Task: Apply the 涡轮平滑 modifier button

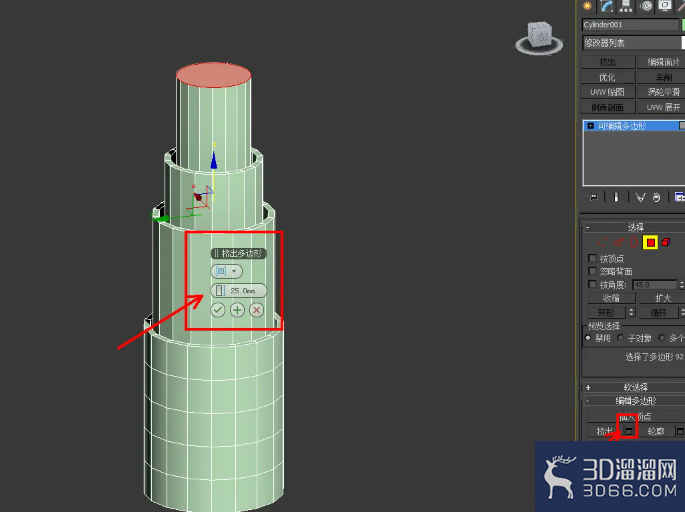Action: (x=661, y=92)
